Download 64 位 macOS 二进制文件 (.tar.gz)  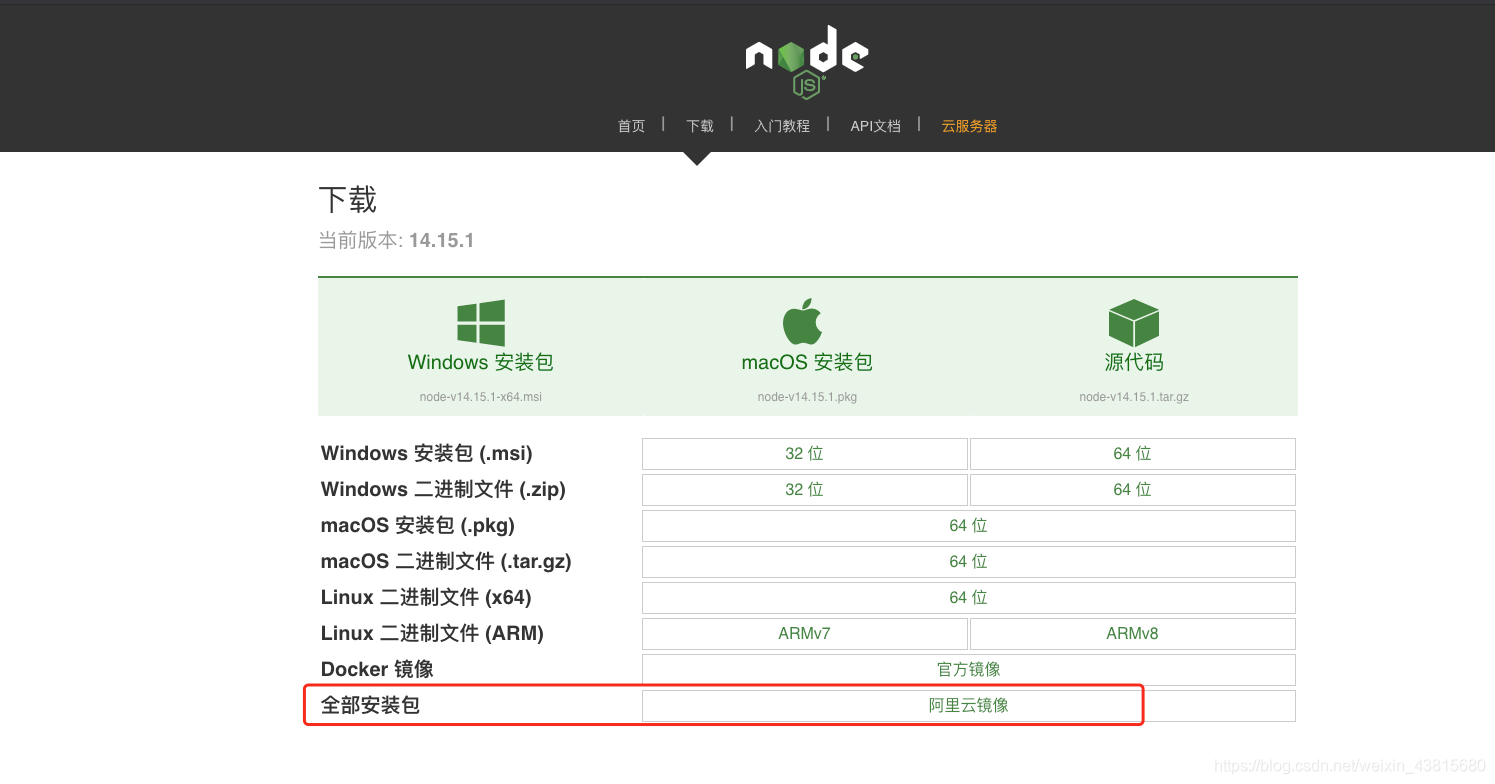969,562
